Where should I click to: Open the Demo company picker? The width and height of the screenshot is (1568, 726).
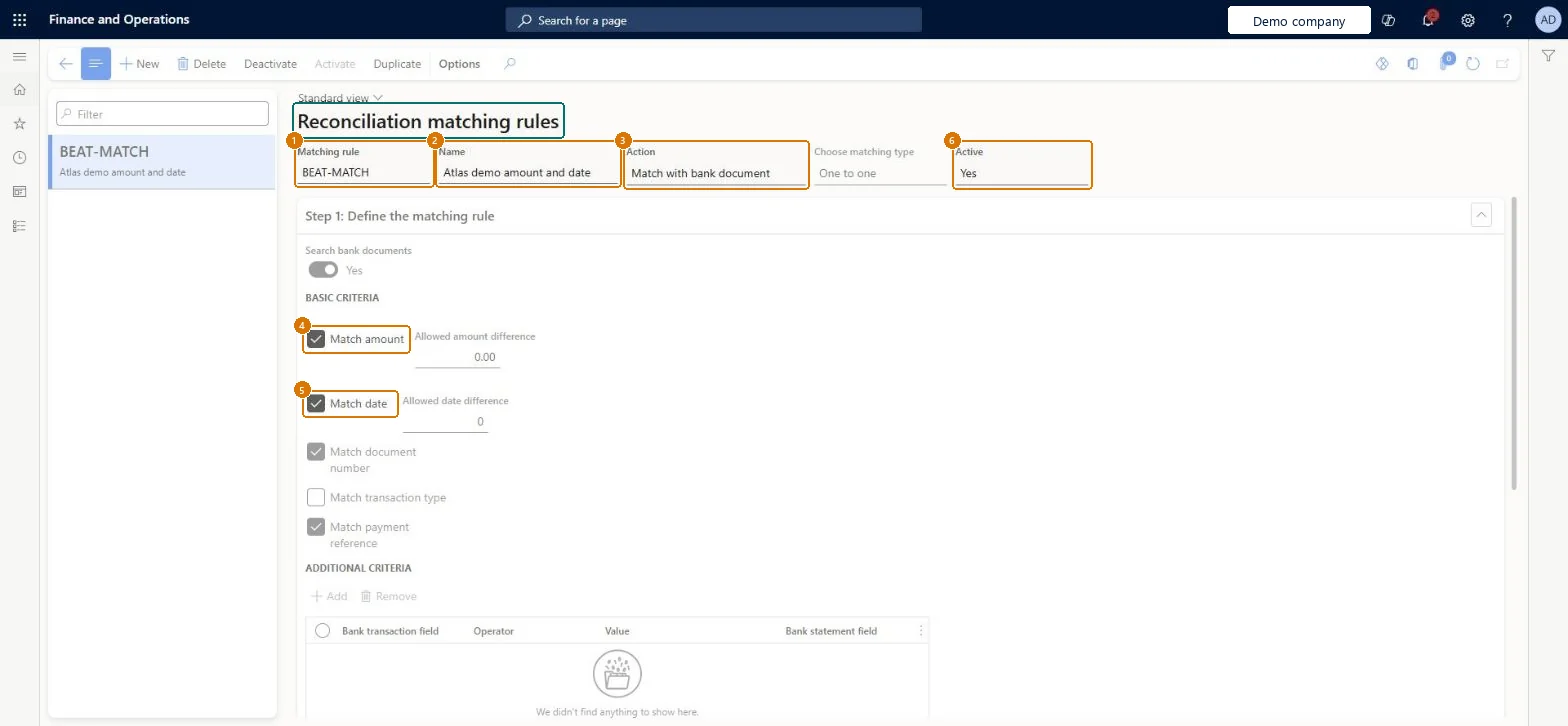(x=1299, y=20)
